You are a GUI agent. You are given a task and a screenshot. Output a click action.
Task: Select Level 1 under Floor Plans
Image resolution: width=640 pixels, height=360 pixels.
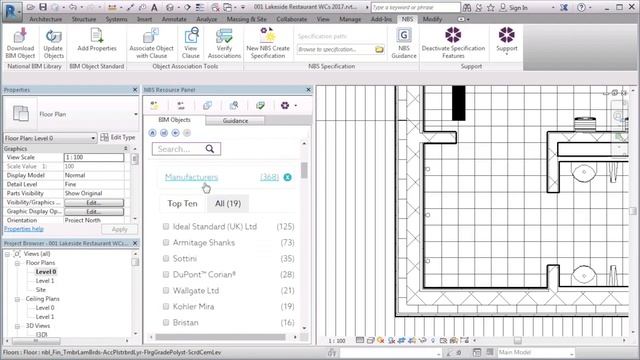[45, 281]
